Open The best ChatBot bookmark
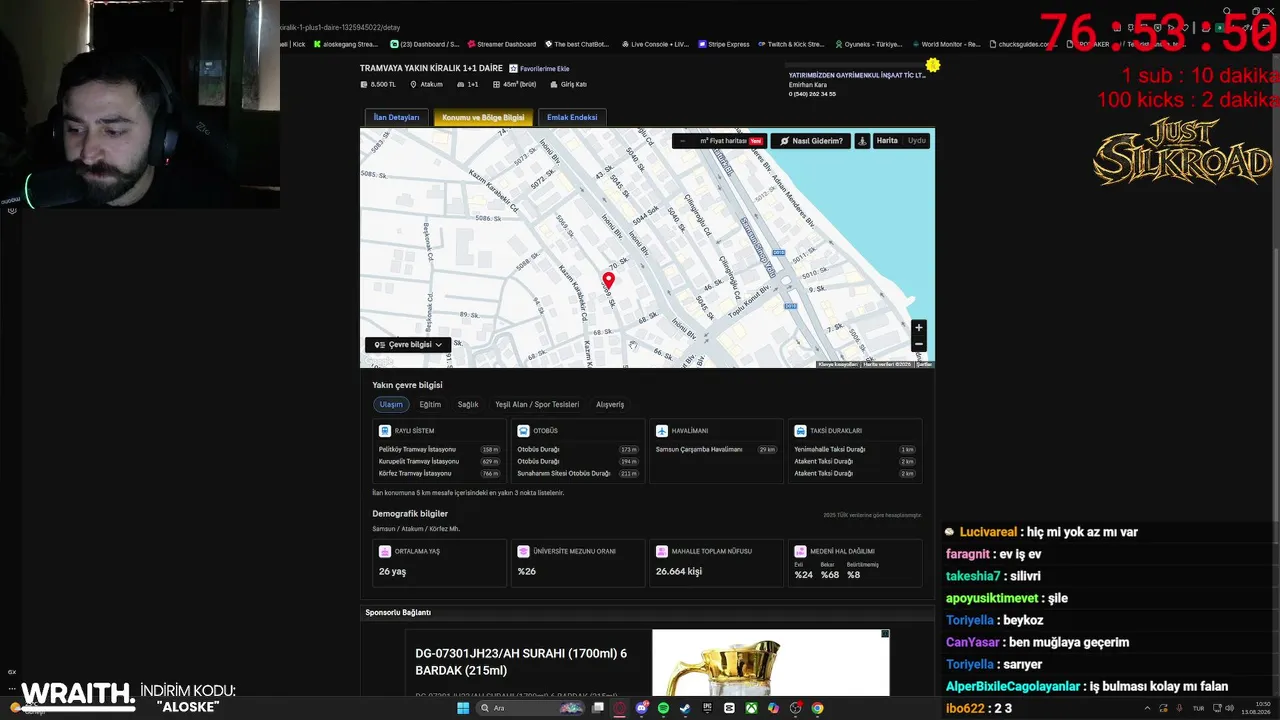1280x720 pixels. 576,44
